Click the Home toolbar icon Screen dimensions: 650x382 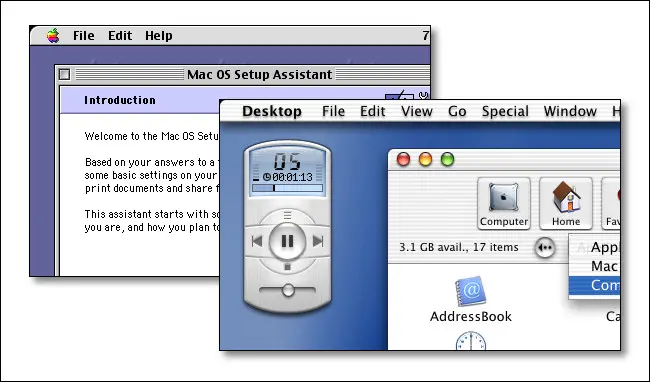point(566,203)
